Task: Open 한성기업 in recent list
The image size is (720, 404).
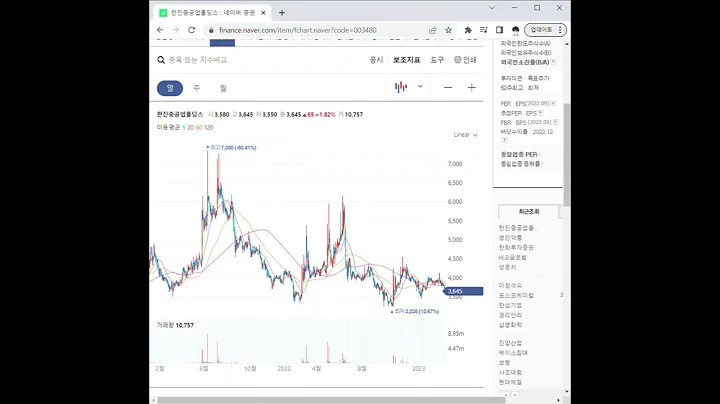Action: 511,305
